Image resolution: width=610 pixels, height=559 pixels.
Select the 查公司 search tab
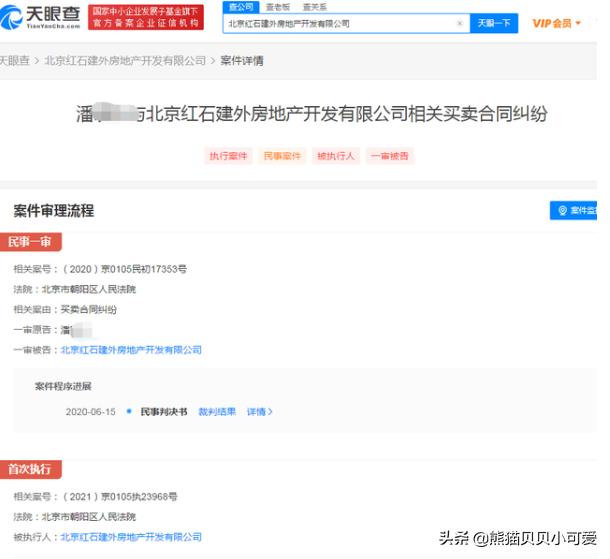[241, 7]
